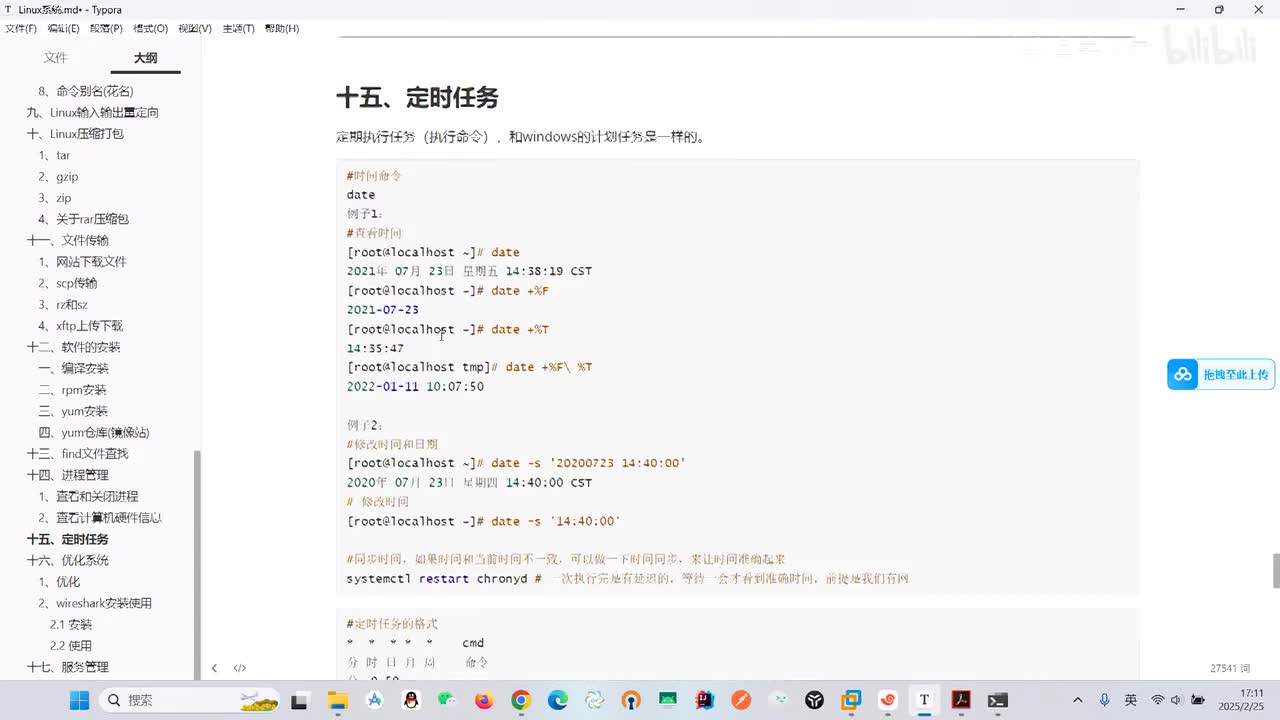This screenshot has width=1280, height=720.
Task: Select outline item 一、编译安装
Action: tap(73, 369)
